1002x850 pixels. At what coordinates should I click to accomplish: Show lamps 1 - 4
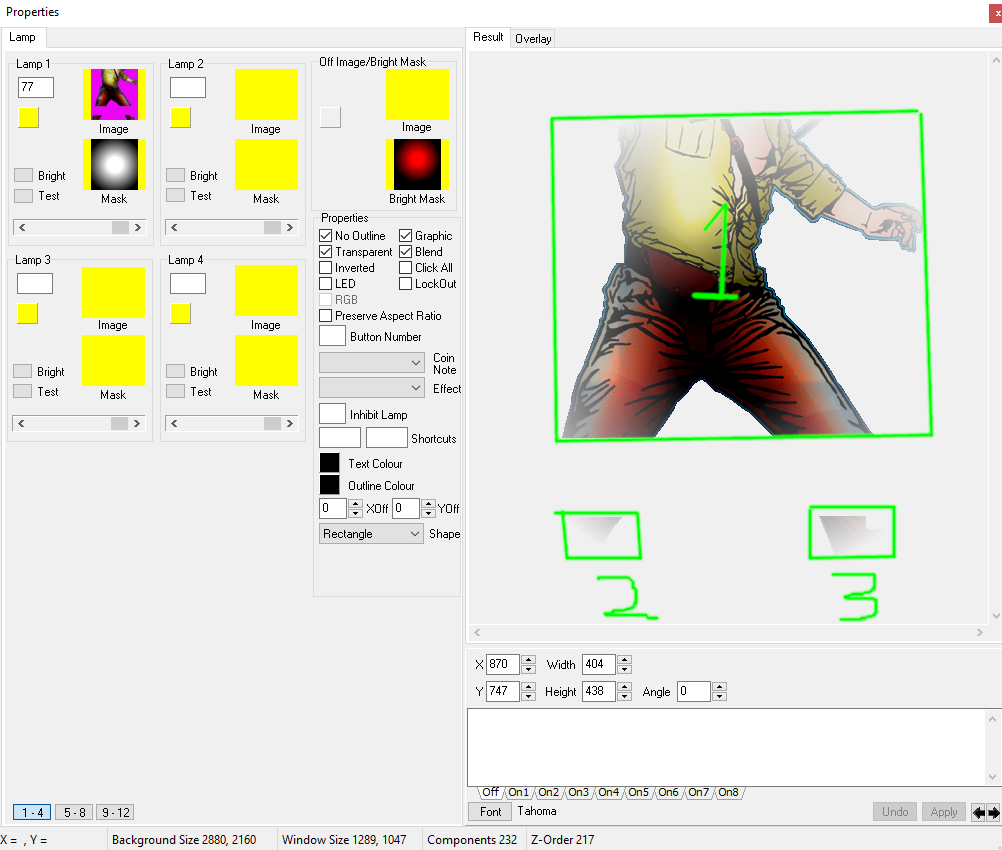click(x=32, y=812)
